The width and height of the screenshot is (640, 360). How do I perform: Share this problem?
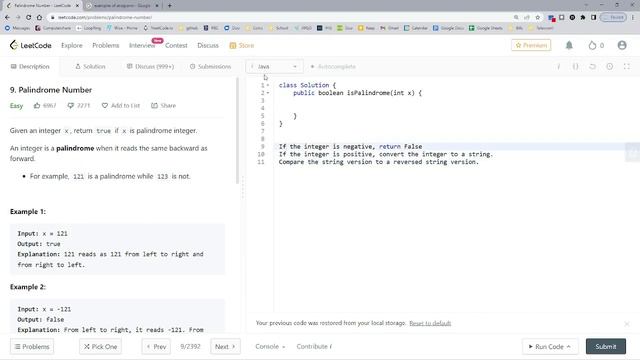(163, 106)
